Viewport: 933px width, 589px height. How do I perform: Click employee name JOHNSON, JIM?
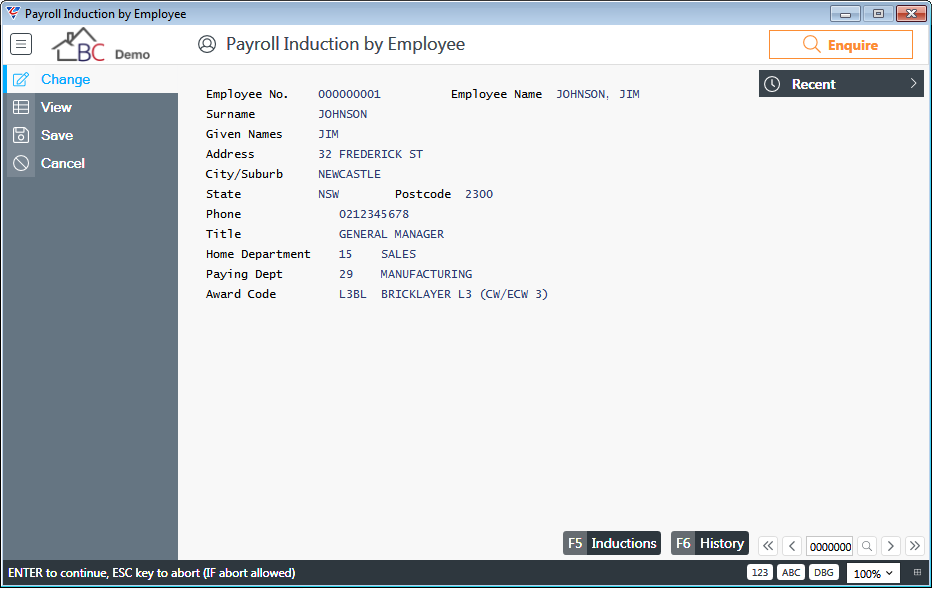click(598, 94)
